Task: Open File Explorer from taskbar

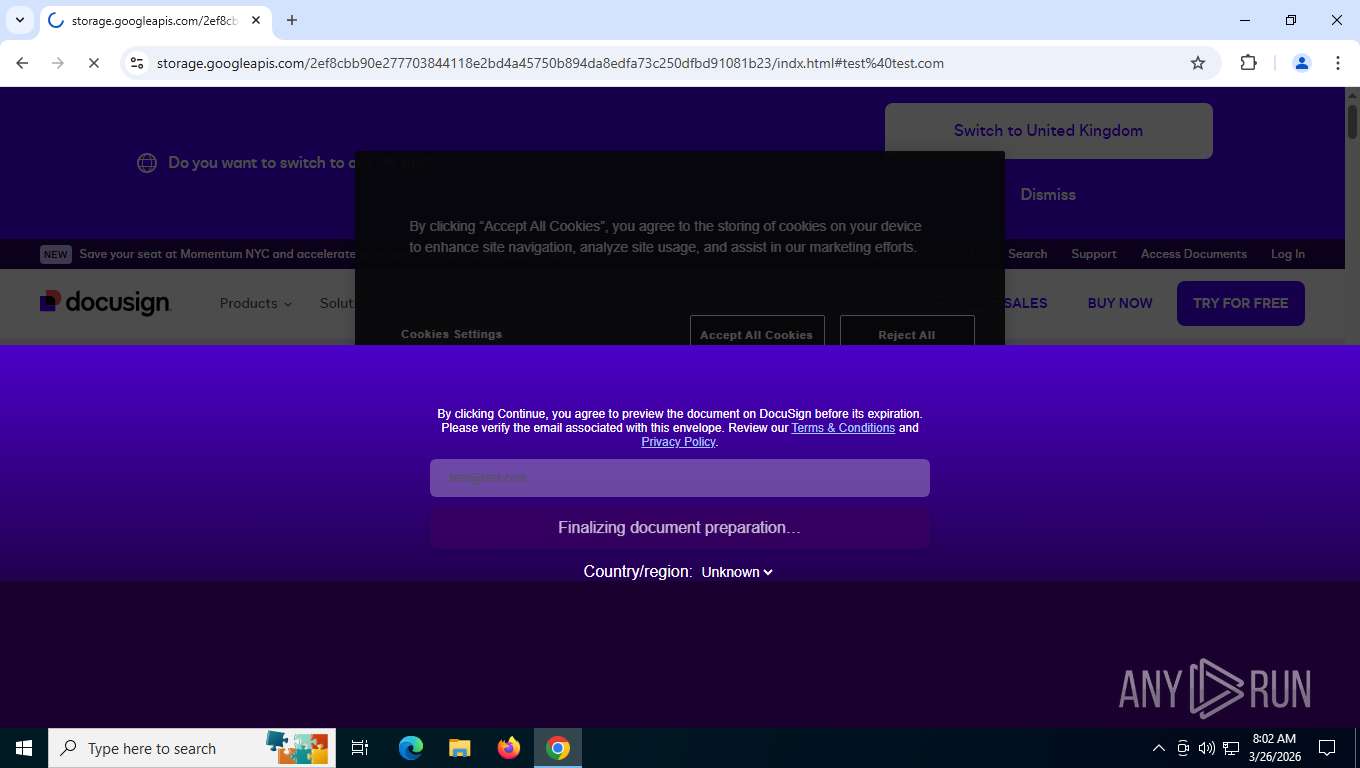Action: click(459, 748)
